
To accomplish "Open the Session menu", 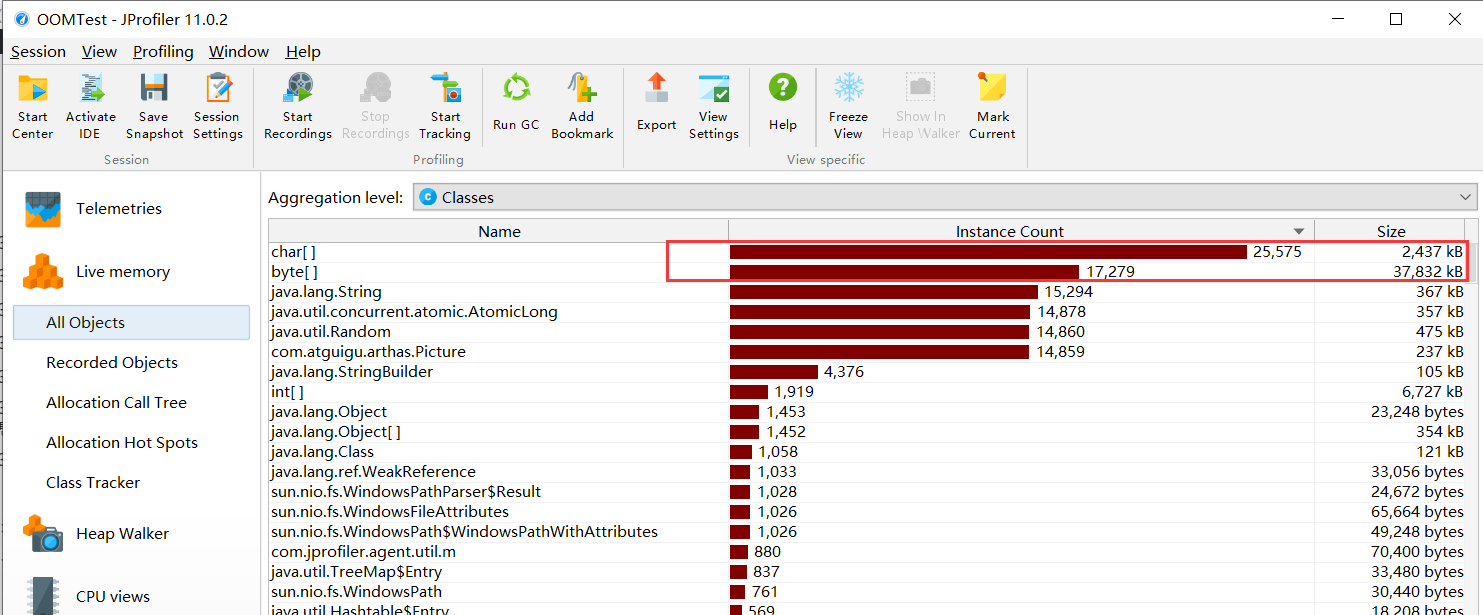I will (38, 52).
